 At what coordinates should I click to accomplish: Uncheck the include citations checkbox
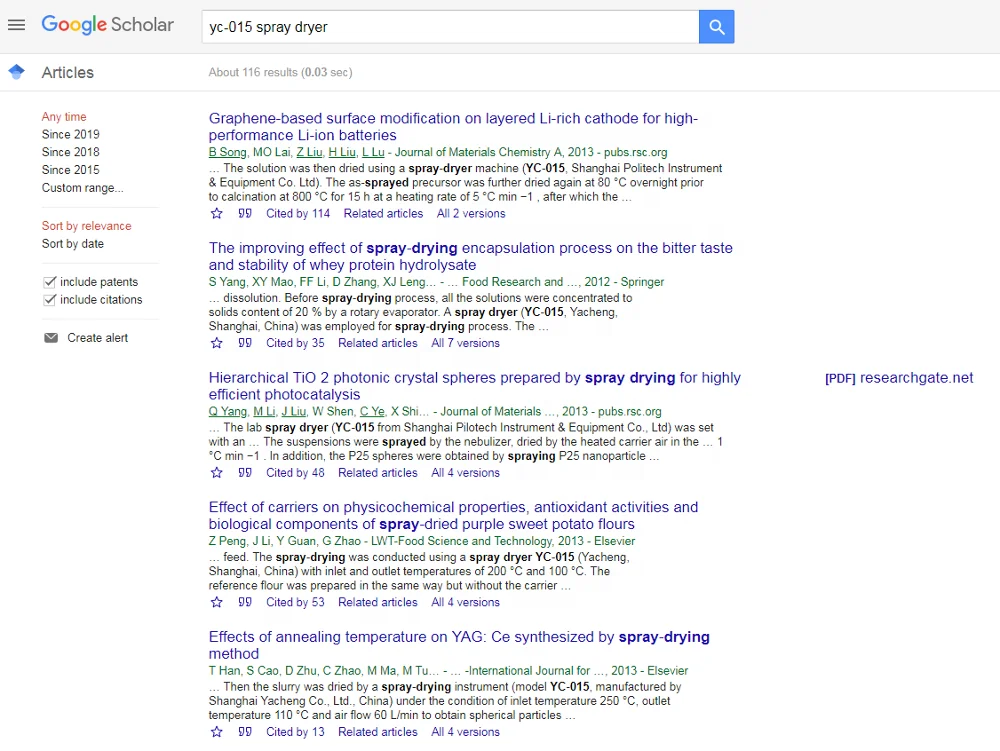click(50, 300)
